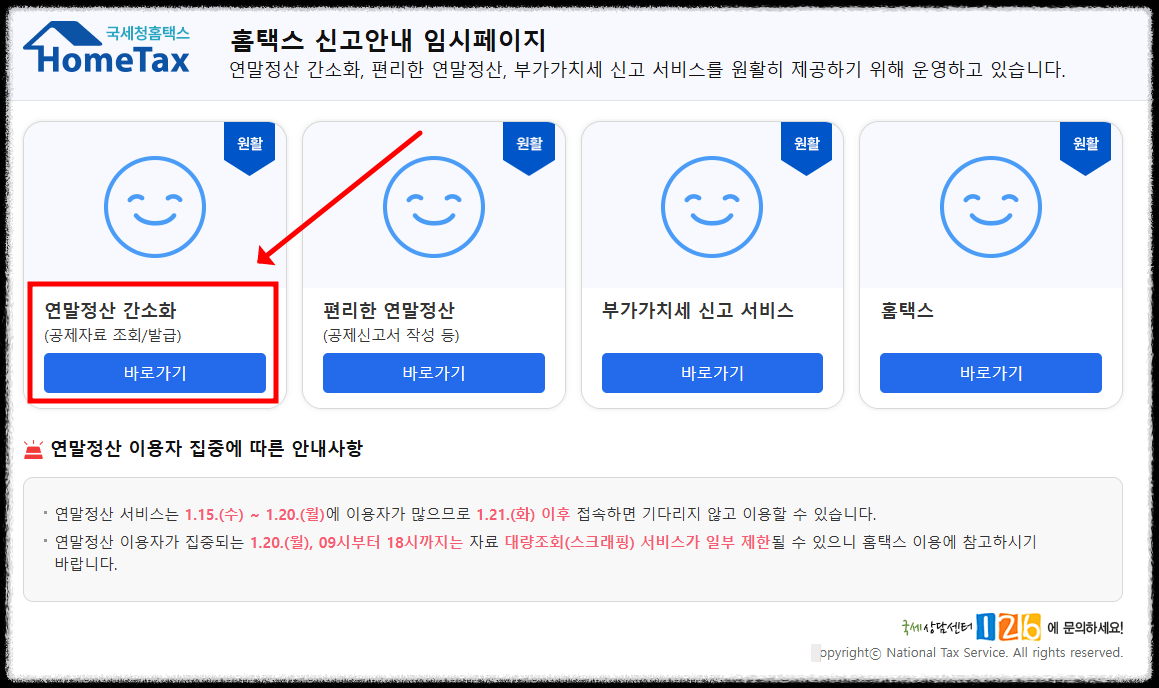Click the 원활 badge on 연말정산 간소화 card
Screen dimensions: 1159x688
click(249, 142)
